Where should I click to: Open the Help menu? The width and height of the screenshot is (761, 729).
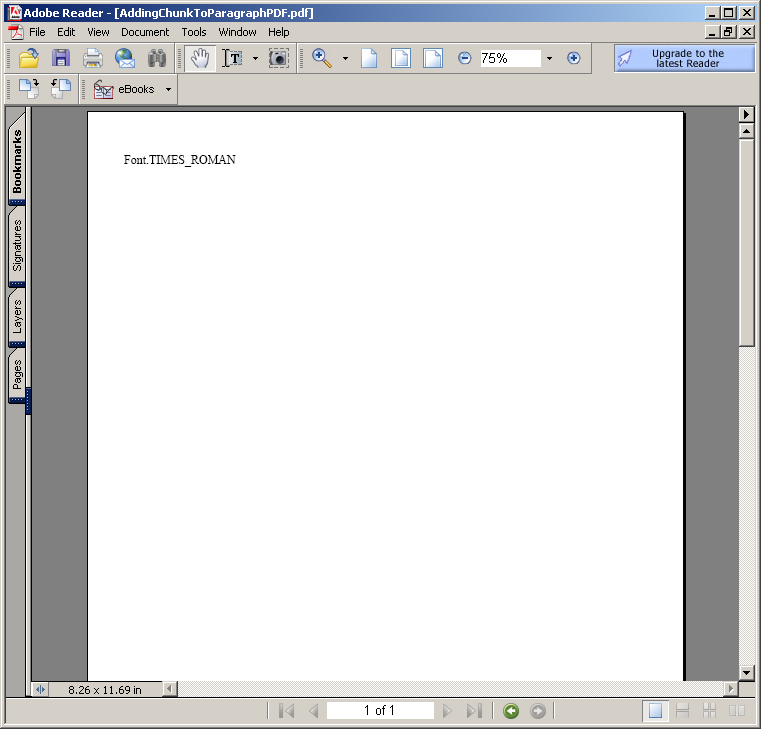coord(279,32)
